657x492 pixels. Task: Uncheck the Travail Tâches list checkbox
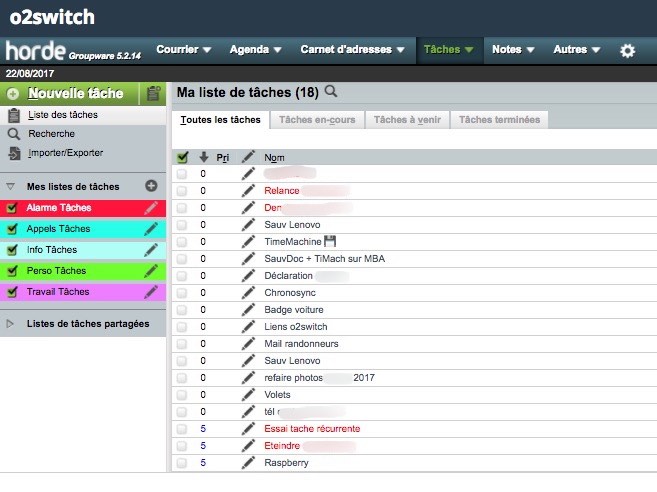[12, 292]
